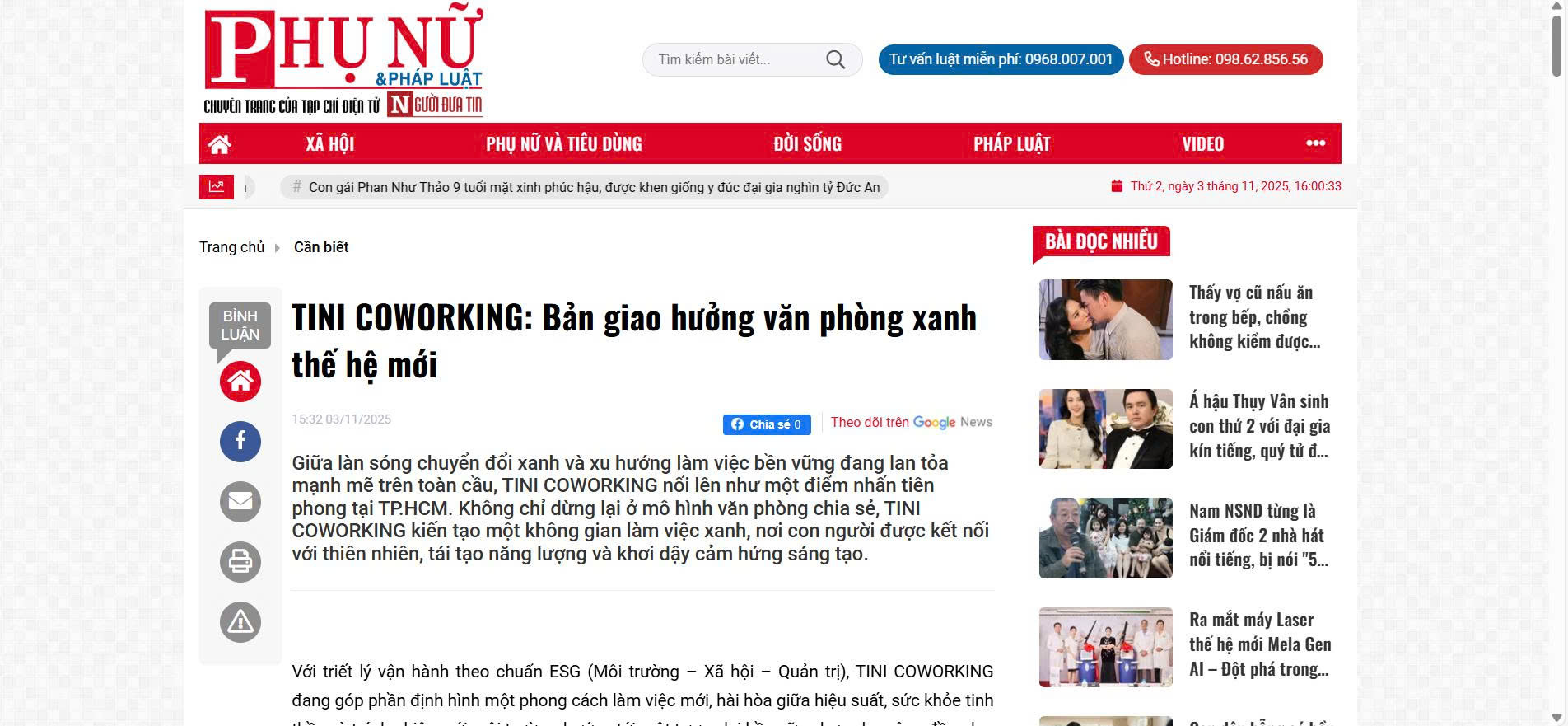Send article by email envelope icon
The image size is (1568, 726).
(x=240, y=501)
